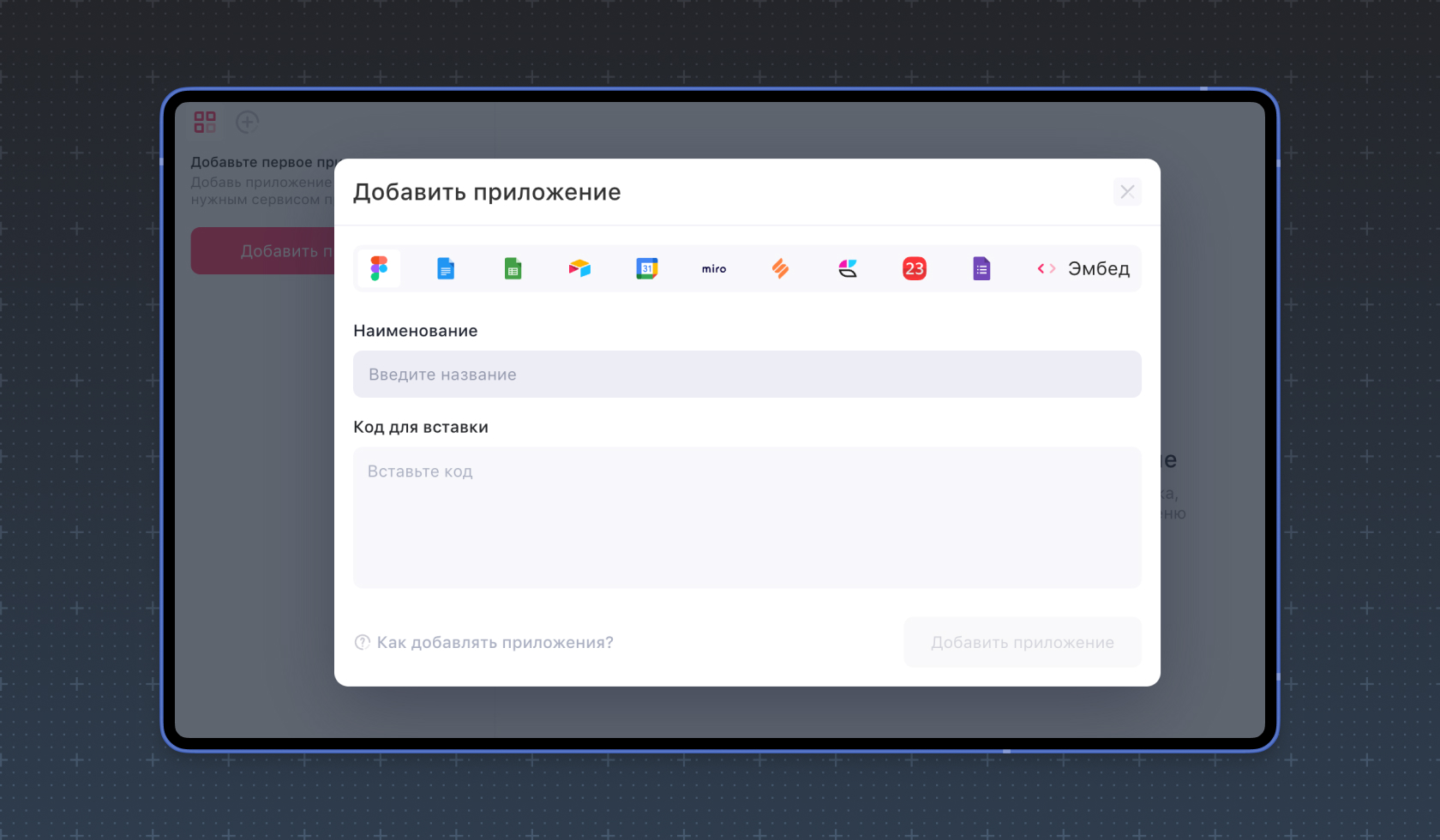The width and height of the screenshot is (1440, 840).
Task: Click the red Добавить button behind the dialog
Action: pyautogui.click(x=262, y=251)
